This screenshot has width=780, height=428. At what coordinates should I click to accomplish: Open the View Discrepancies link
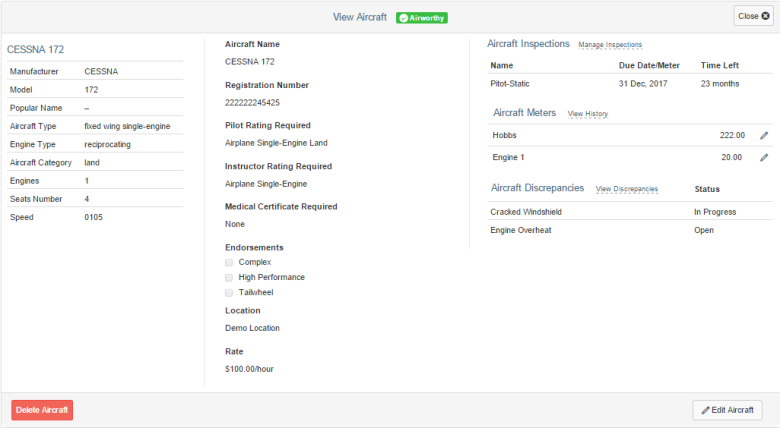pyautogui.click(x=627, y=189)
